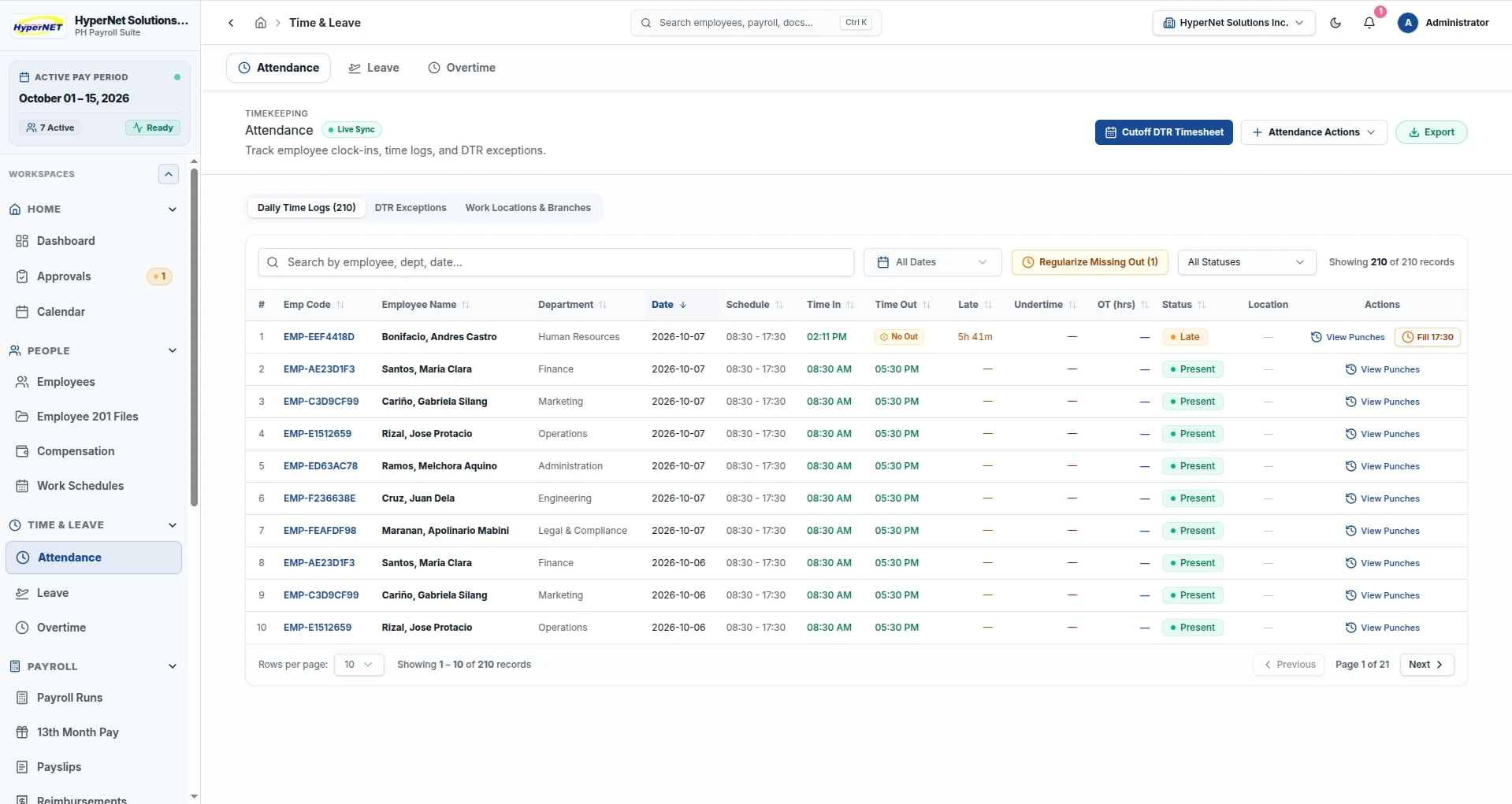Viewport: 1512px width, 804px height.
Task: Open Employee 201 Files
Action: point(94,417)
